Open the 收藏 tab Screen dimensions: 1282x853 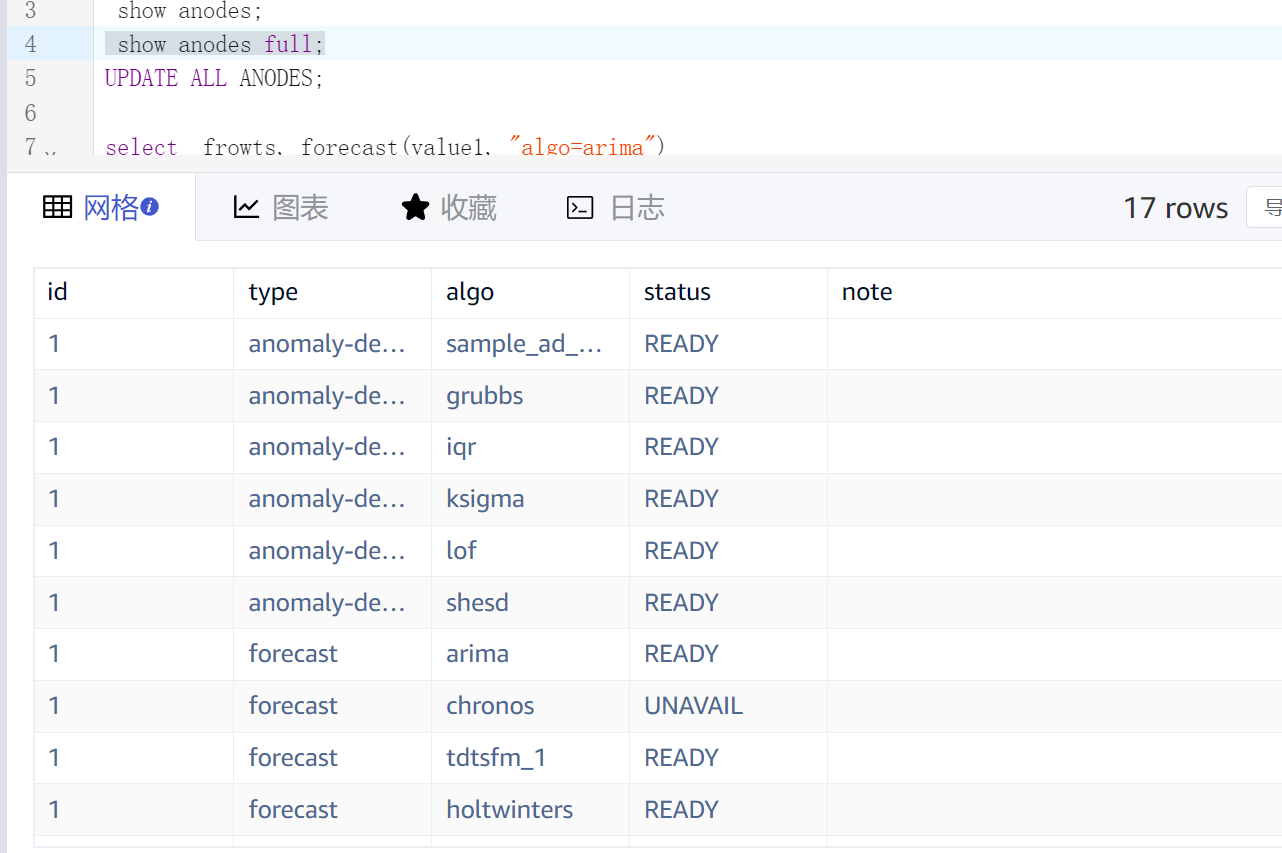[468, 207]
